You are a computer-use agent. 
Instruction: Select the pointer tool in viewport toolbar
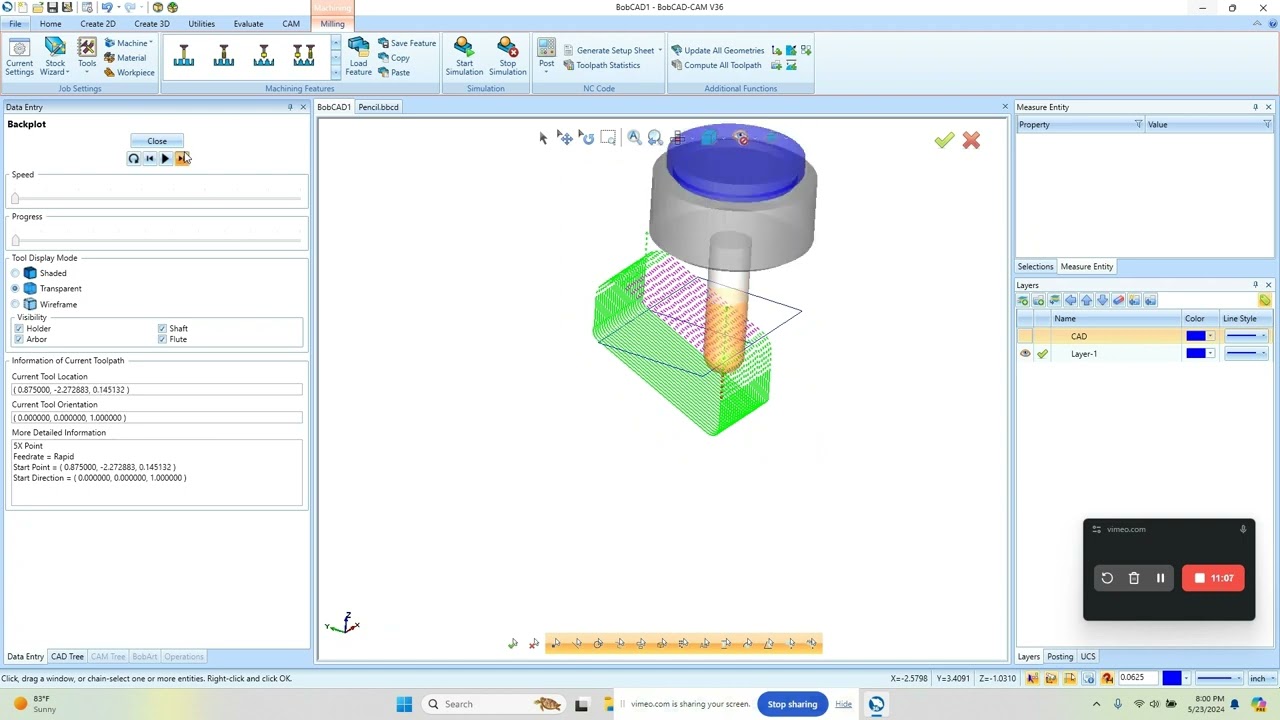point(543,138)
